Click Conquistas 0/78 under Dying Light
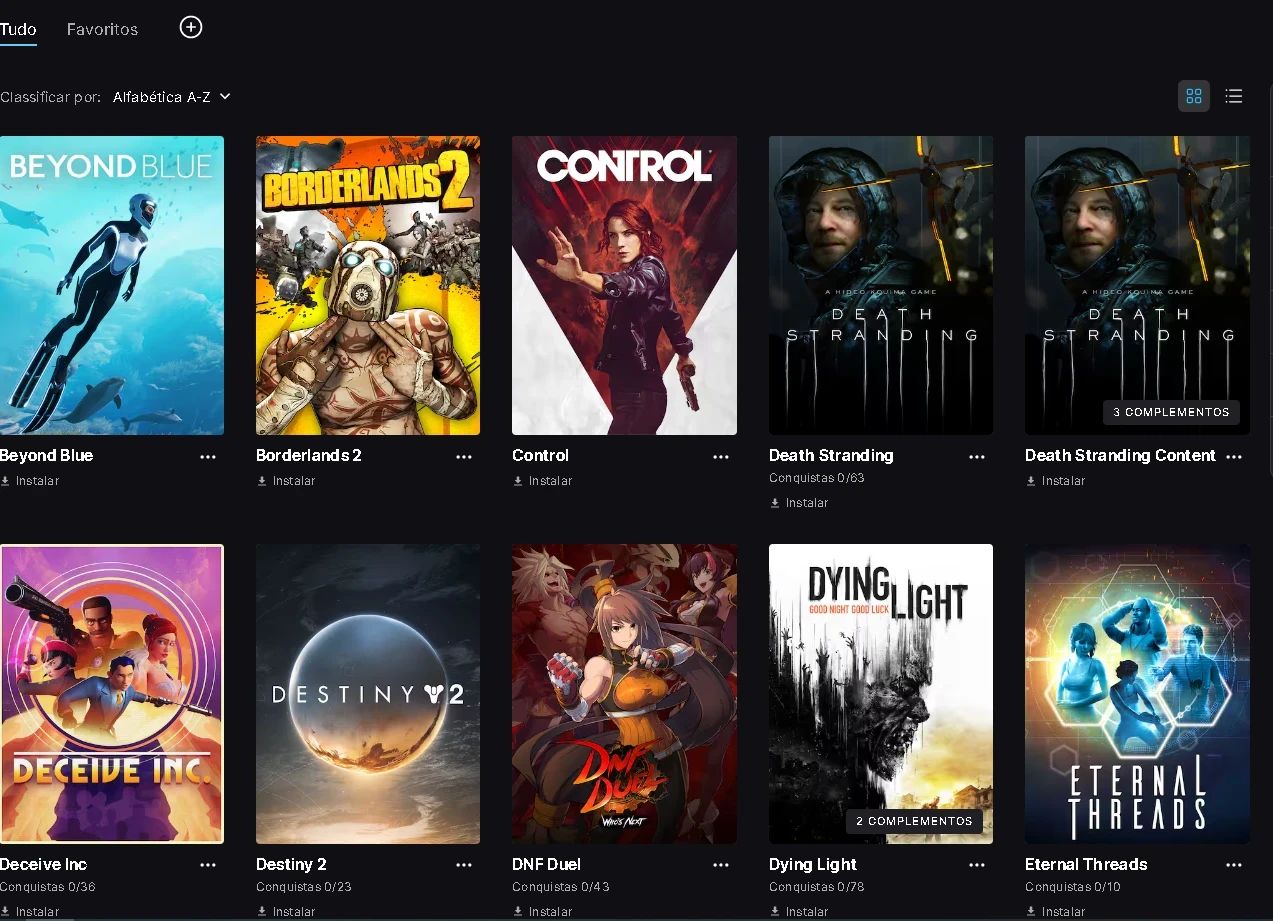This screenshot has height=921, width=1273. 817,887
